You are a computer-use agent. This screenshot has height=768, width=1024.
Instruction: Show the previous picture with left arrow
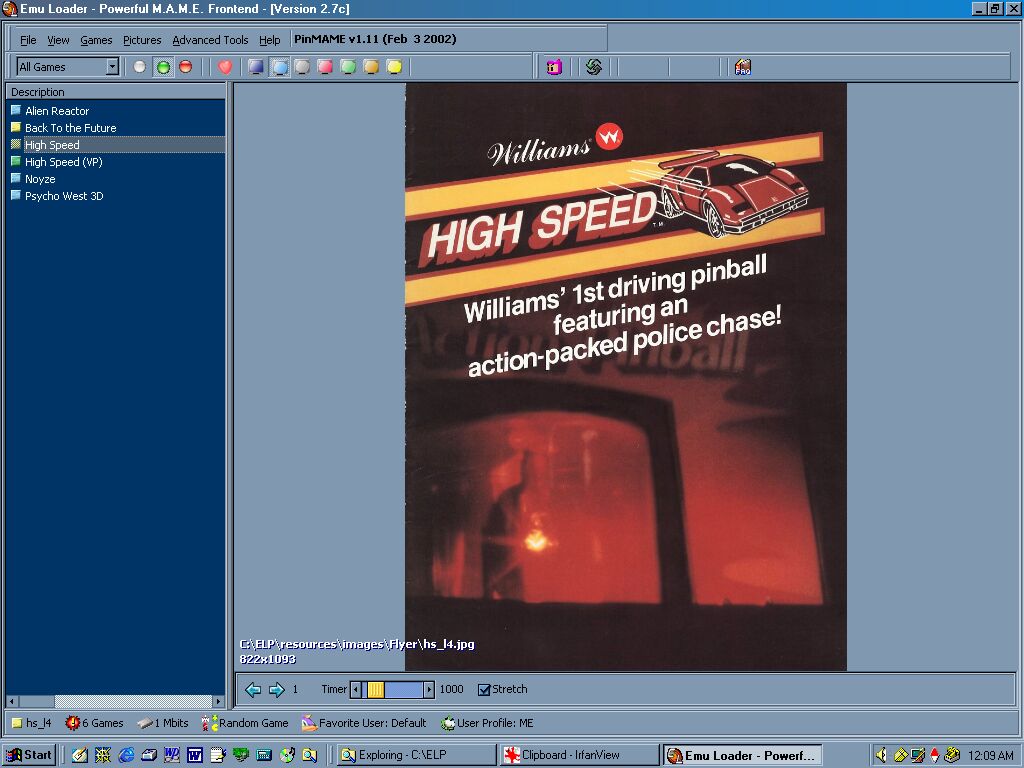253,690
